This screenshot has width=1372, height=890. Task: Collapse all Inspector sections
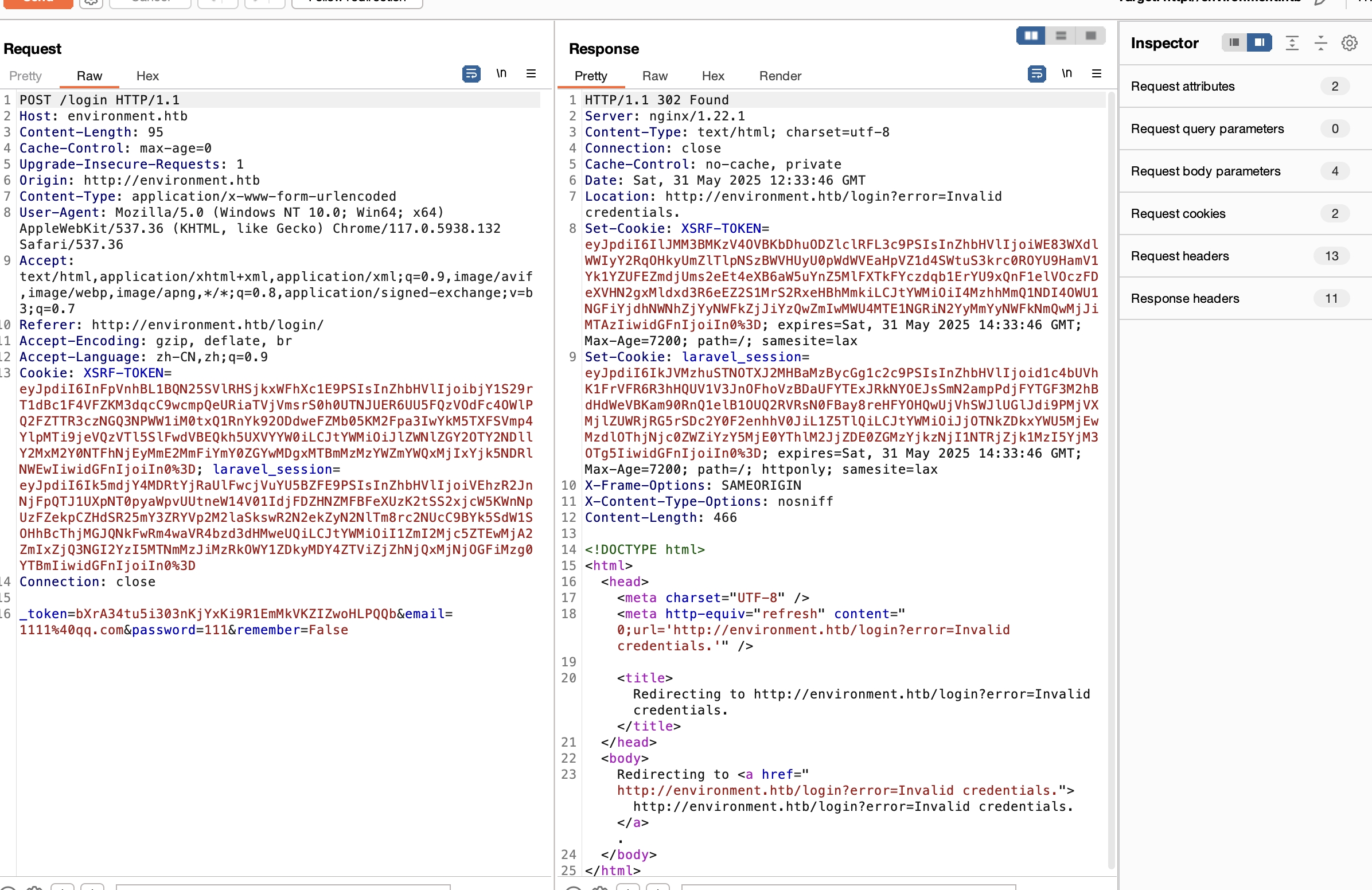coord(1320,43)
